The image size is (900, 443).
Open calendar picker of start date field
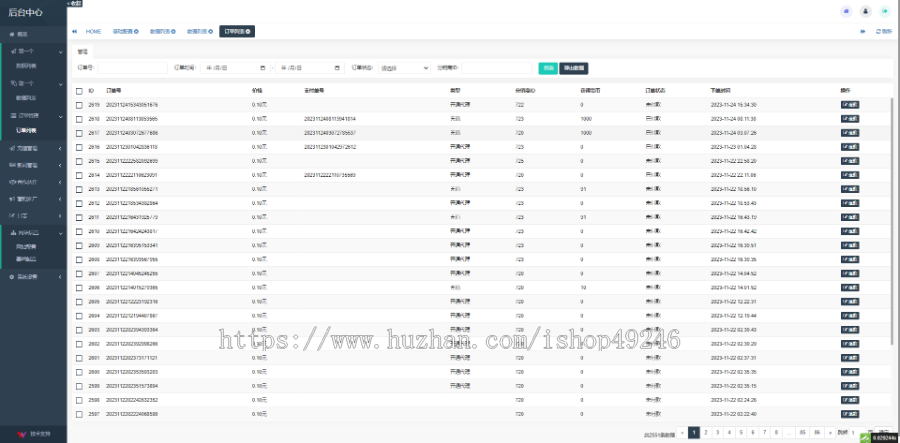(263, 68)
